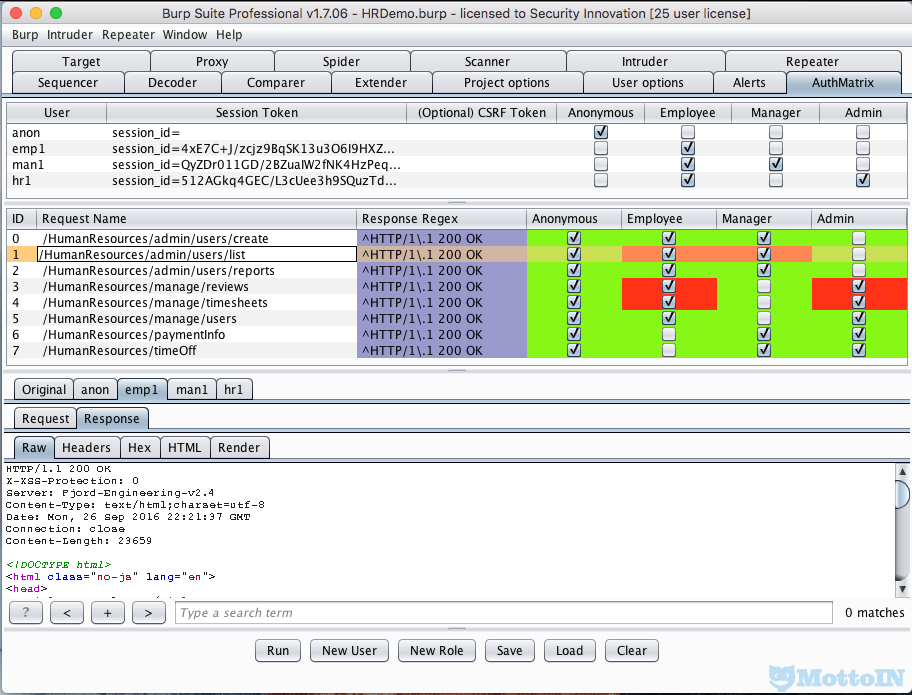Switch to the Response sub-tab
The width and height of the screenshot is (912, 695).
[x=112, y=419]
